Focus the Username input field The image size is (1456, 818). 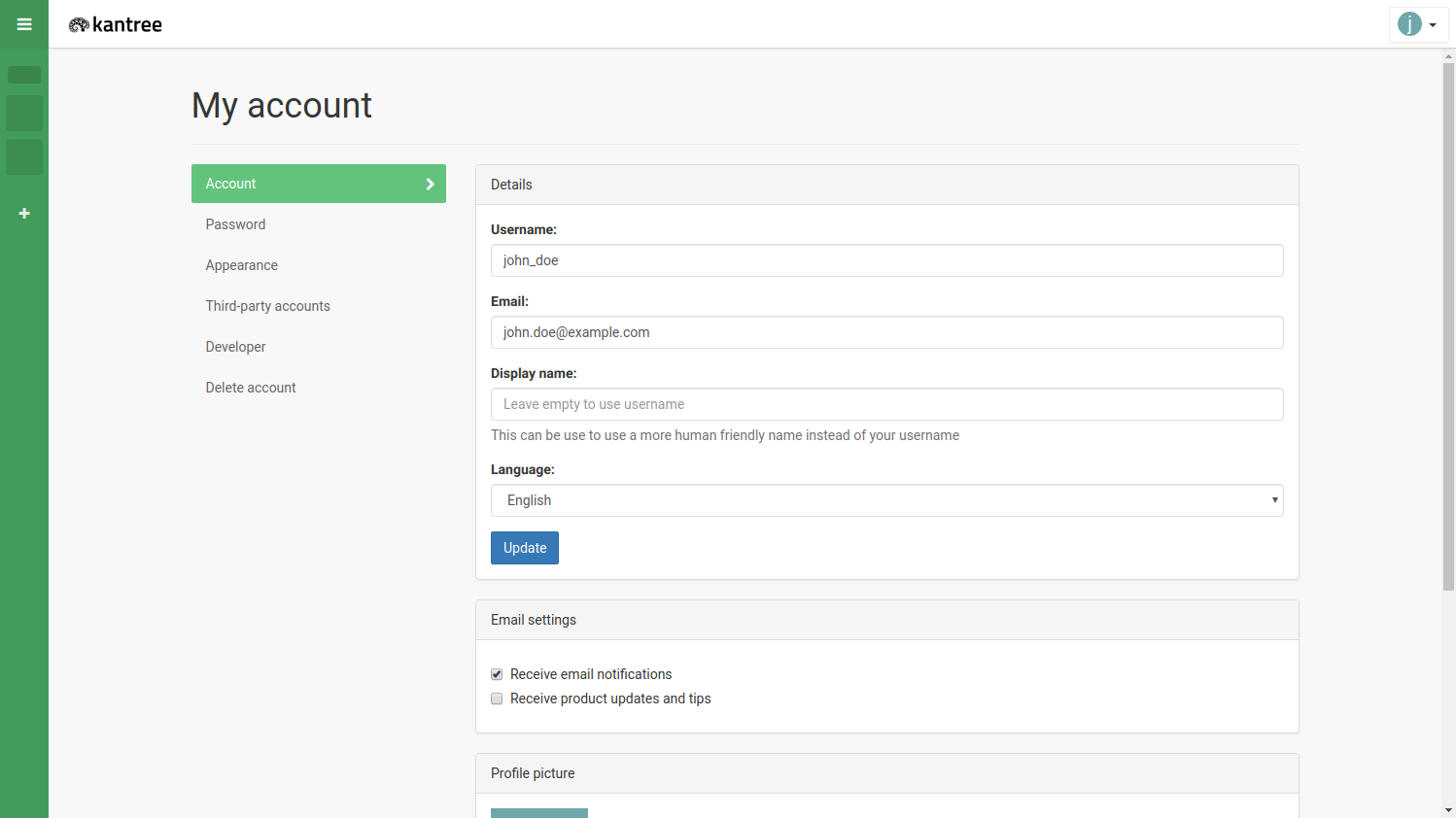tap(886, 260)
